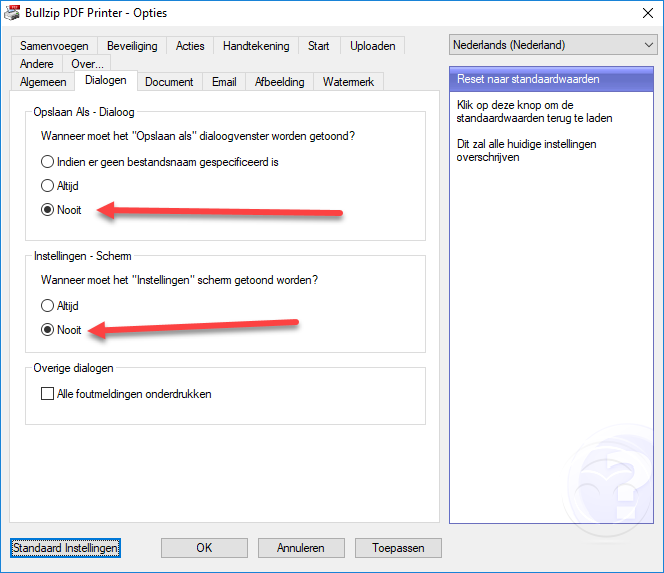Go to the Email tab
664x573 pixels.
click(224, 82)
